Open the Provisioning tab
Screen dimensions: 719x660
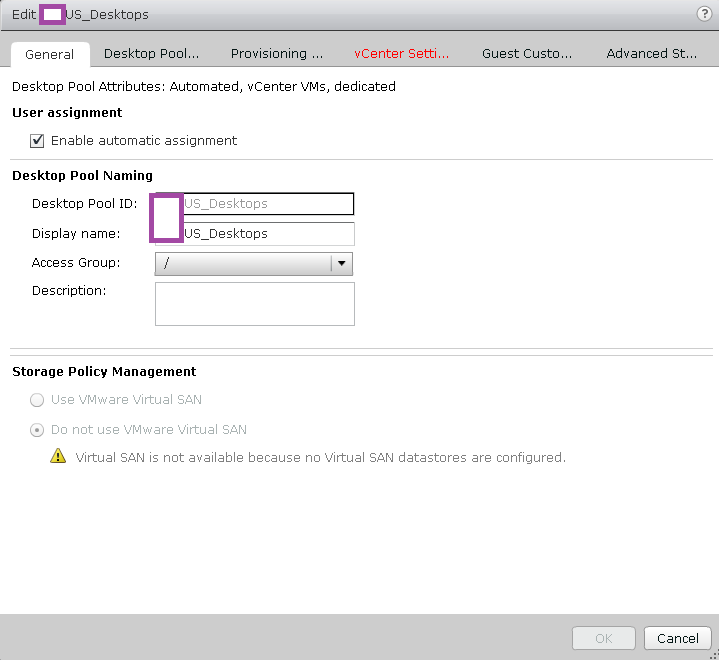coord(277,54)
